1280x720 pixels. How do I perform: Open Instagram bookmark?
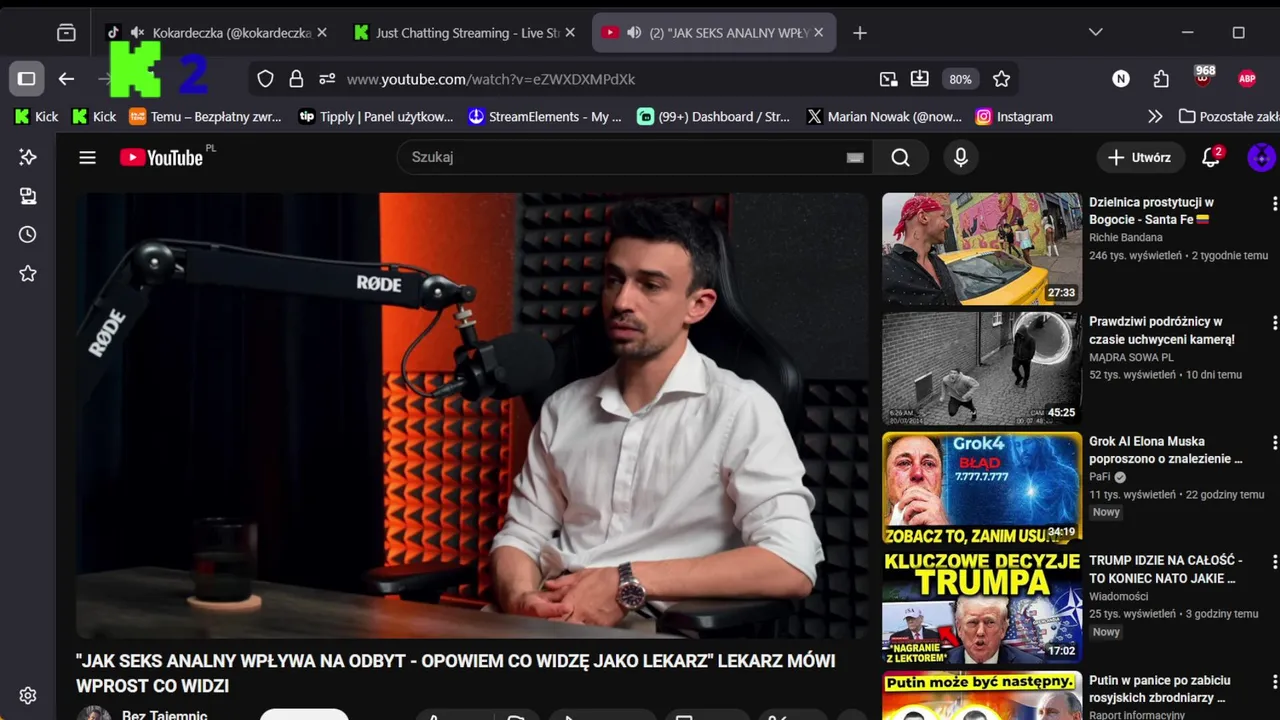(1015, 117)
